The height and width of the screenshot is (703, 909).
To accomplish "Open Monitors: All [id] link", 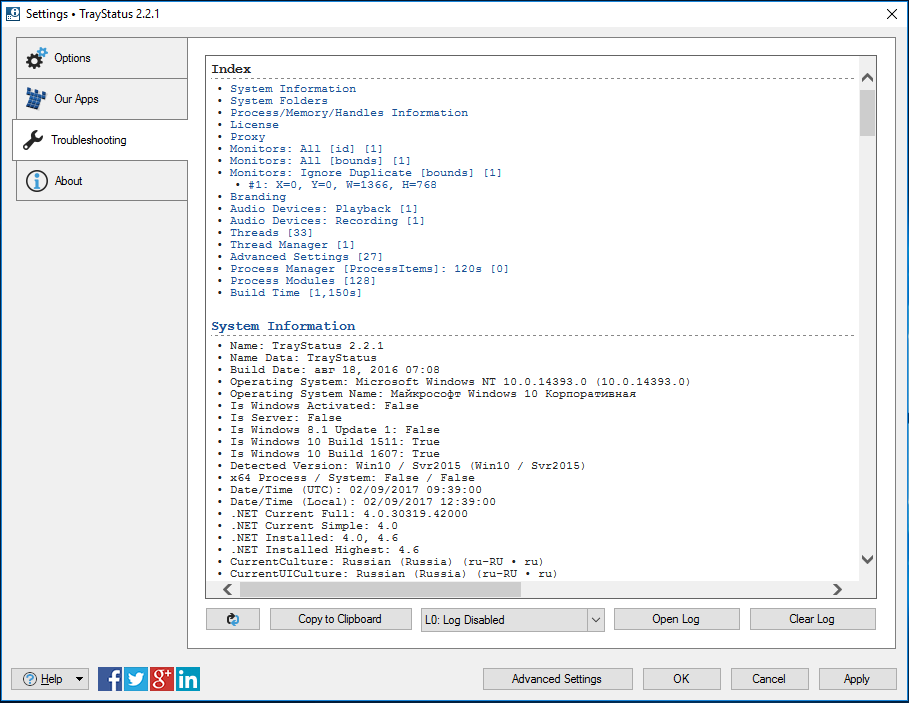I will (x=306, y=149).
